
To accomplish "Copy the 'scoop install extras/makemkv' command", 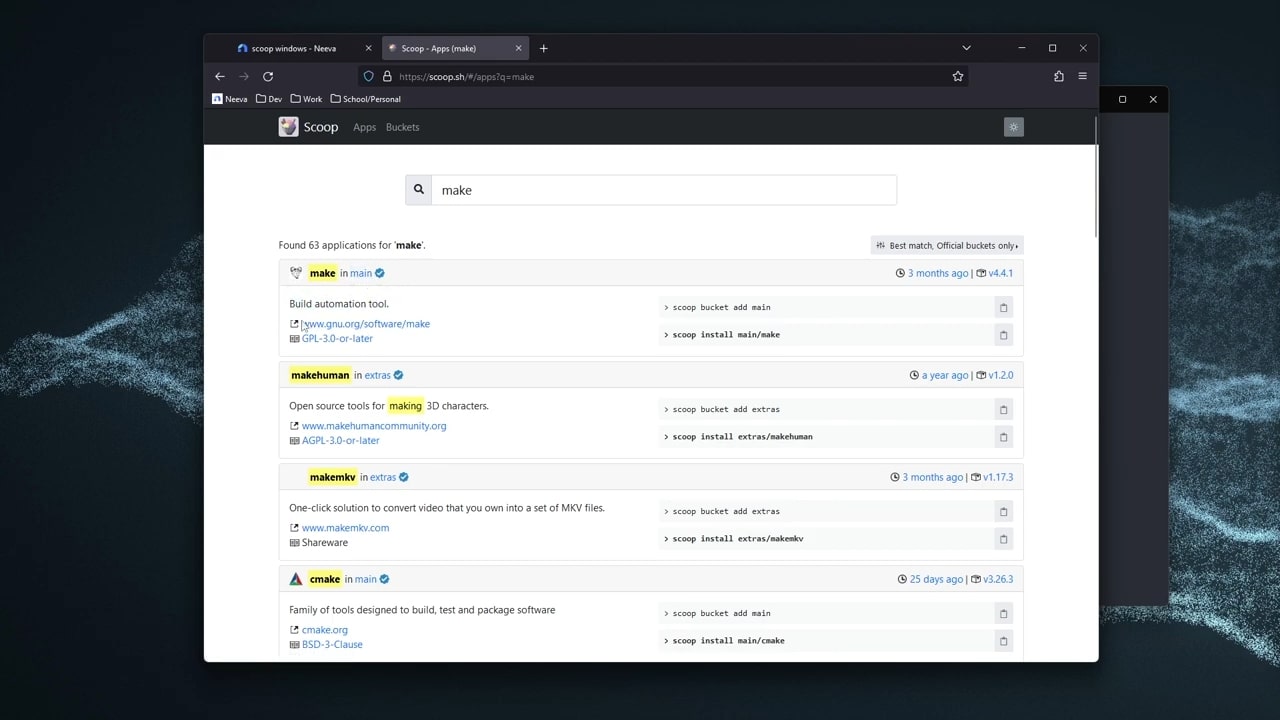I will point(1003,539).
